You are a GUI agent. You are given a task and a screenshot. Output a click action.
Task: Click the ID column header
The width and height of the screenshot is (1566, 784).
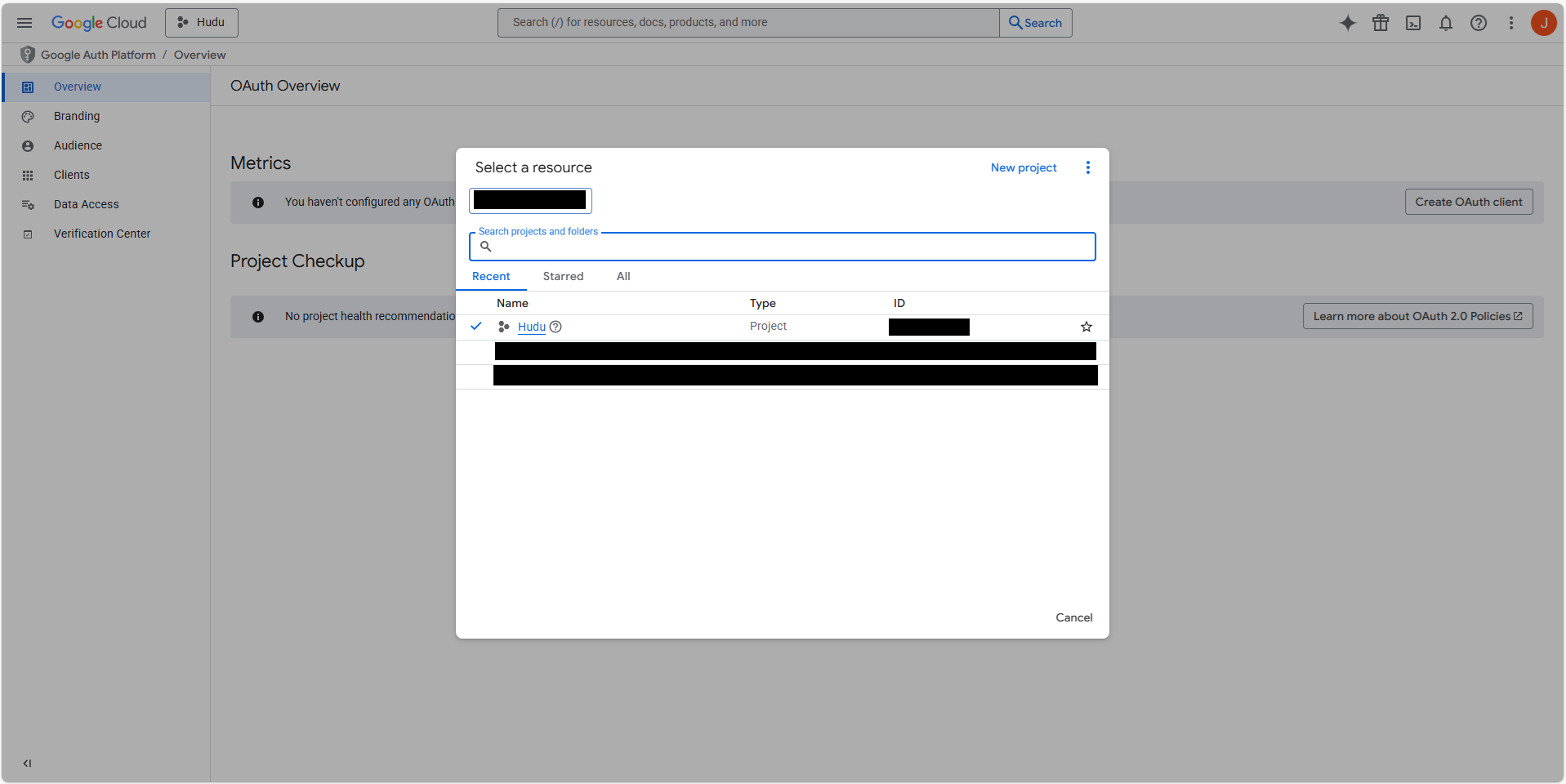899,303
